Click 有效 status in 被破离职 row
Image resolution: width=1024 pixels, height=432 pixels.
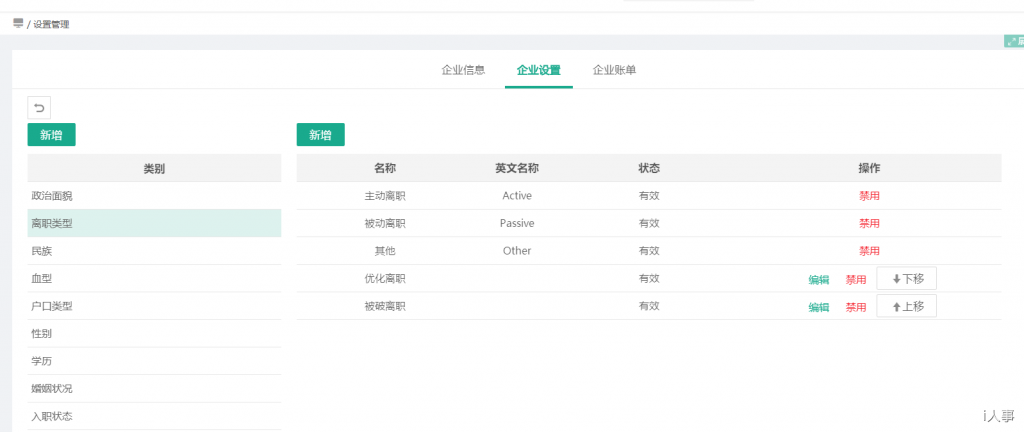pos(649,306)
